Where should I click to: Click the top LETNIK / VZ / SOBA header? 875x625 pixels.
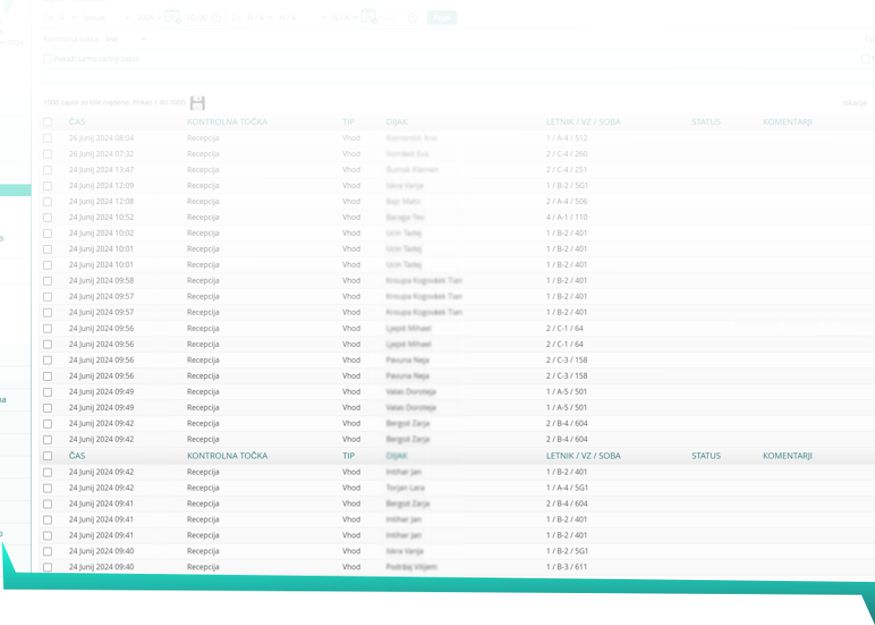click(x=583, y=122)
